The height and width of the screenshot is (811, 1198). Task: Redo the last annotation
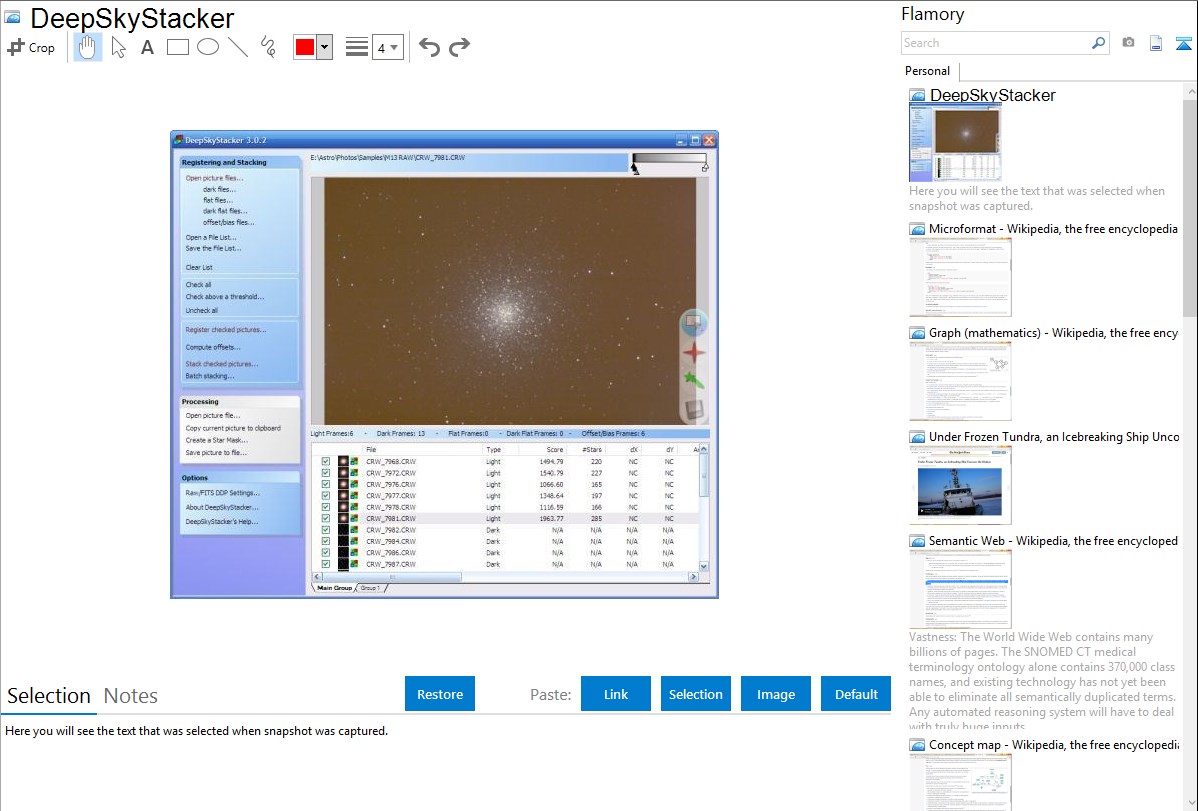[459, 47]
